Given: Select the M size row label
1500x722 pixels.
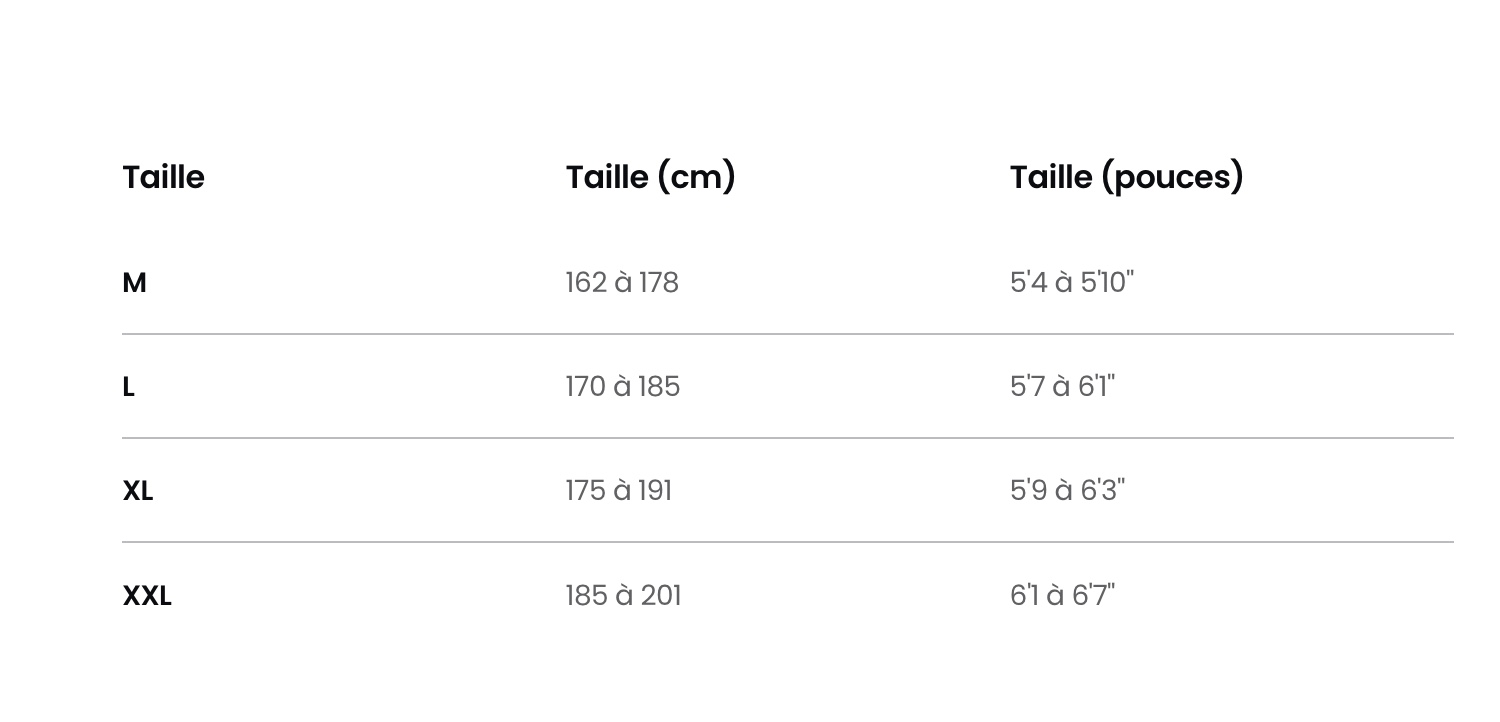Looking at the screenshot, I should click(x=134, y=283).
